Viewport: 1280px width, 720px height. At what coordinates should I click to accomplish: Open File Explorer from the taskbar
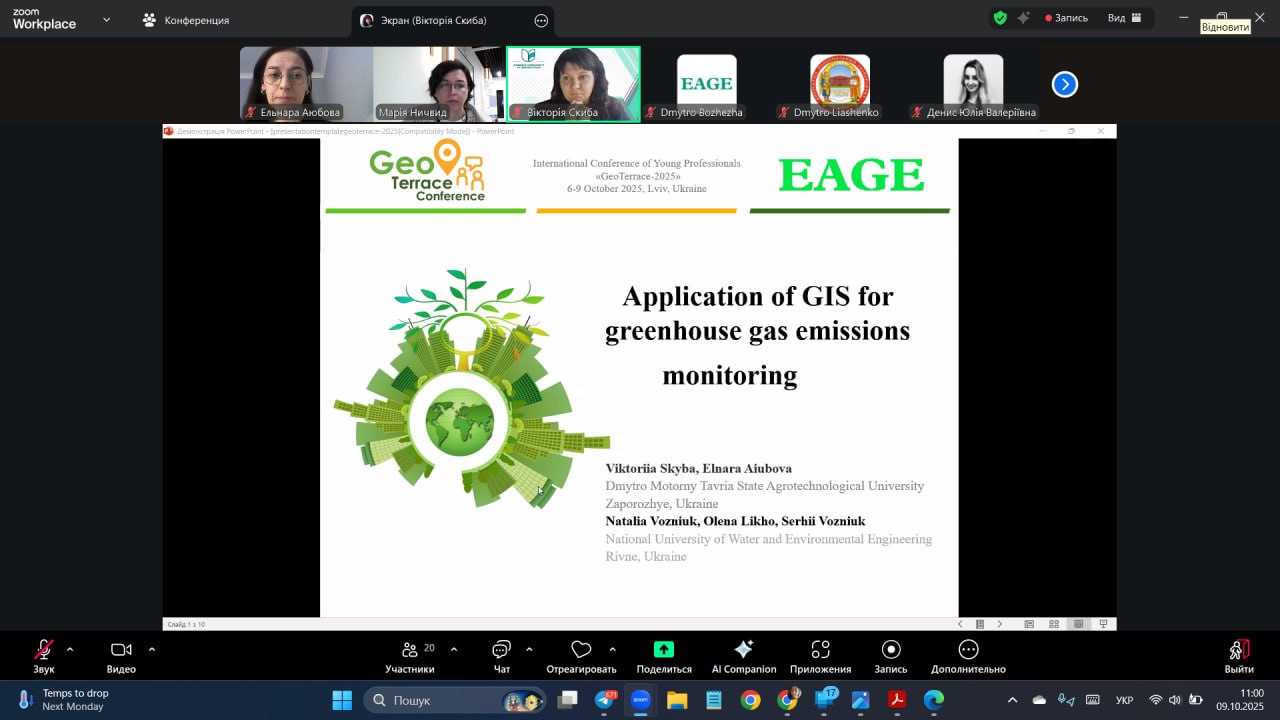[x=677, y=700]
